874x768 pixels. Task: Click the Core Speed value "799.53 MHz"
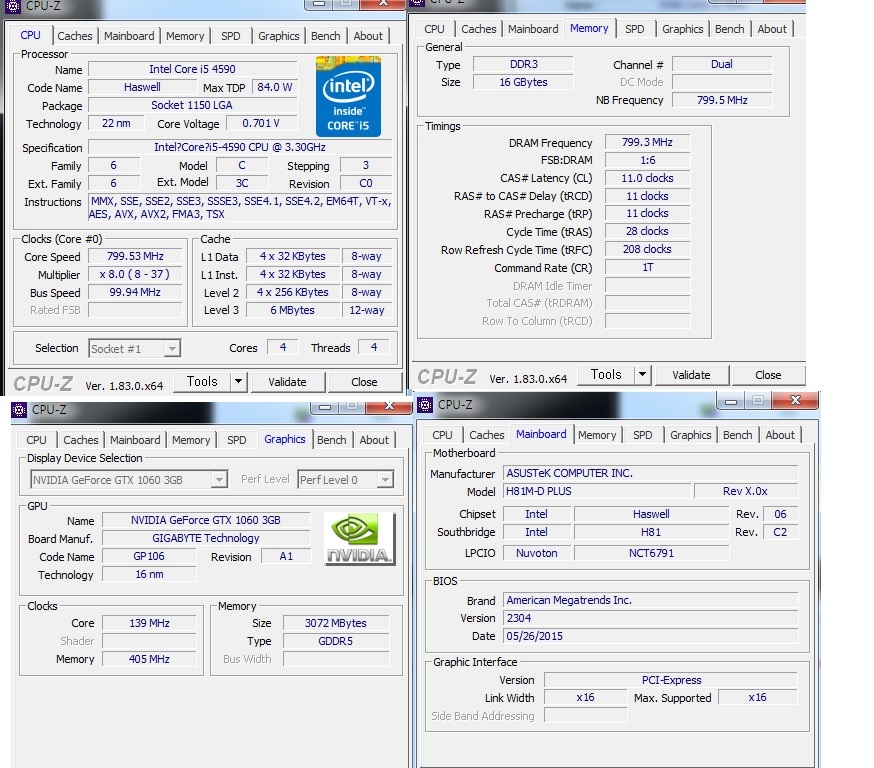(135, 256)
